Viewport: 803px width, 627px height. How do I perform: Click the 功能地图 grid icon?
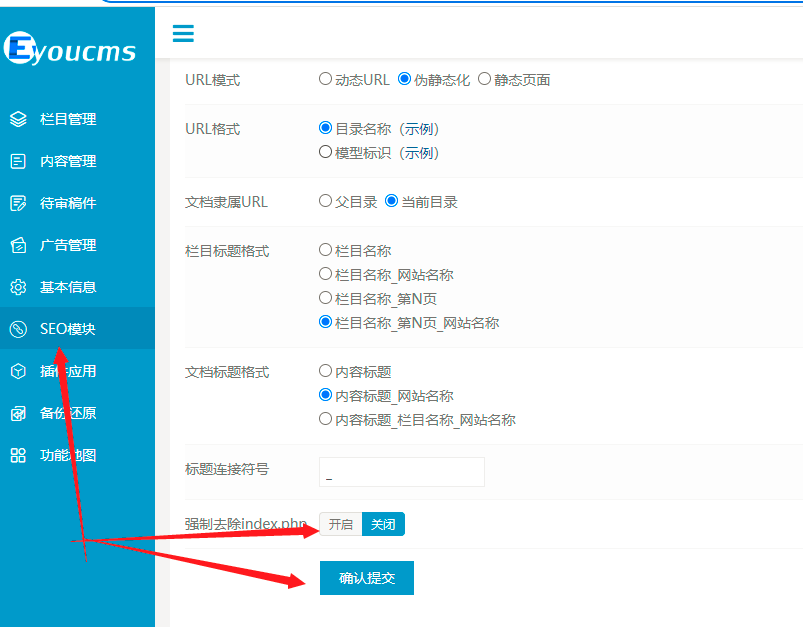(x=18, y=455)
